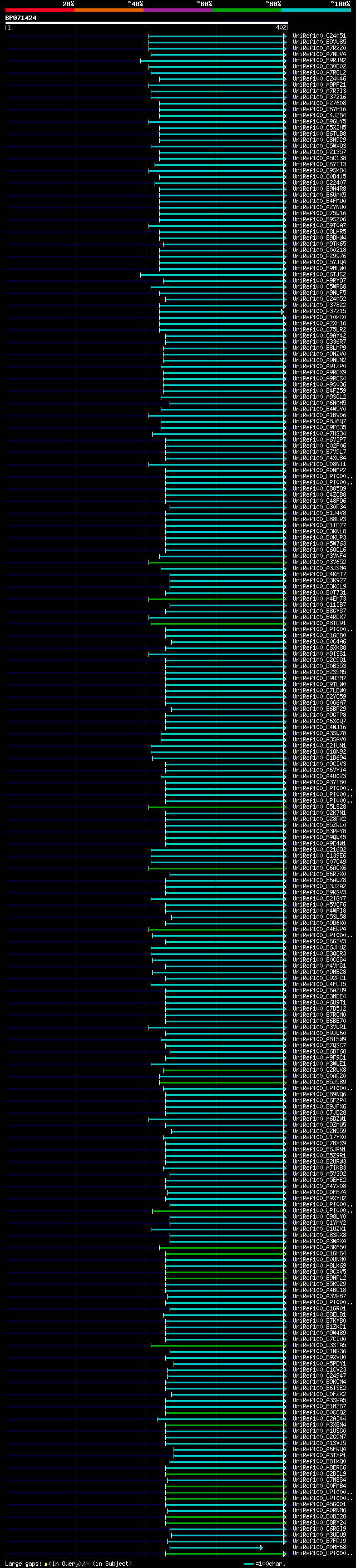Click the UniRef100_A3SW78 label
This screenshot has height=1568, width=356.
tap(319, 733)
